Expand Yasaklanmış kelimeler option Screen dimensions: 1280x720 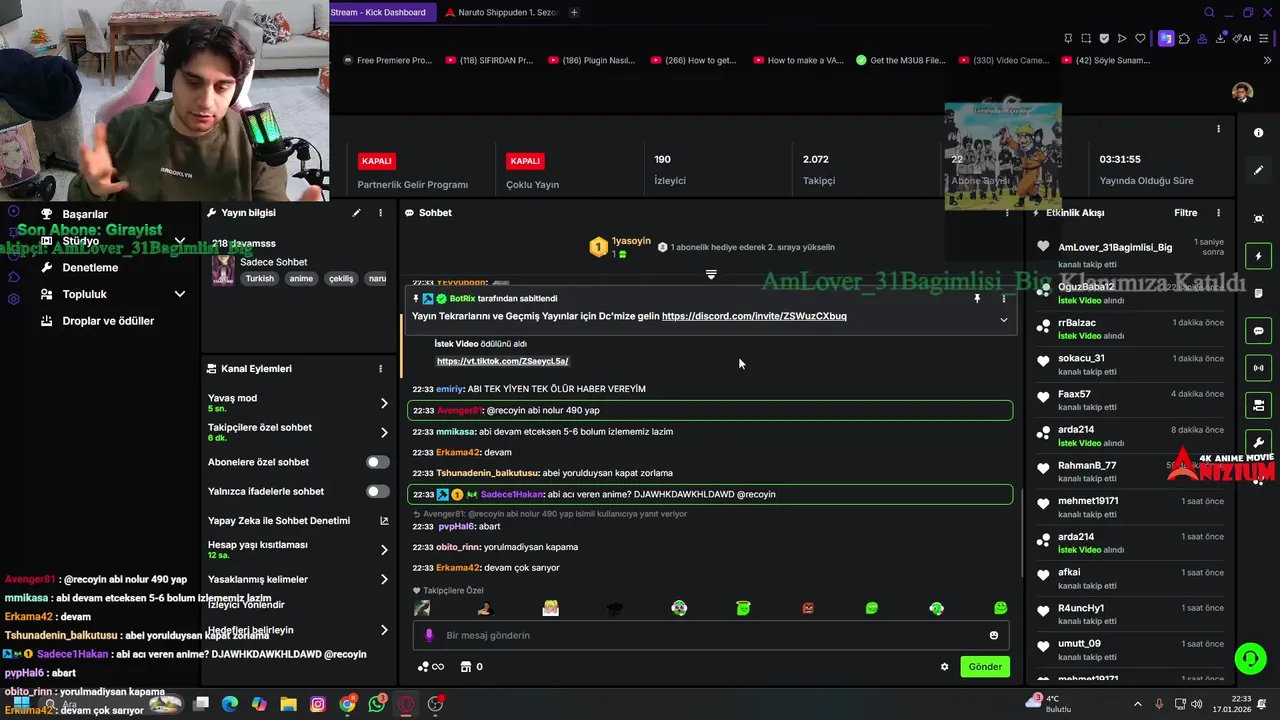pyautogui.click(x=384, y=579)
